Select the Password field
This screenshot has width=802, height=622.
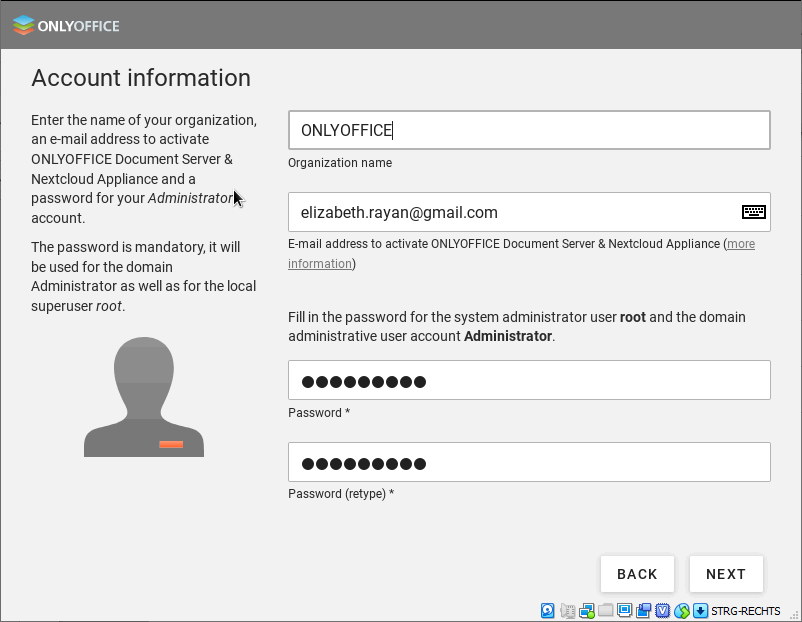coord(529,381)
